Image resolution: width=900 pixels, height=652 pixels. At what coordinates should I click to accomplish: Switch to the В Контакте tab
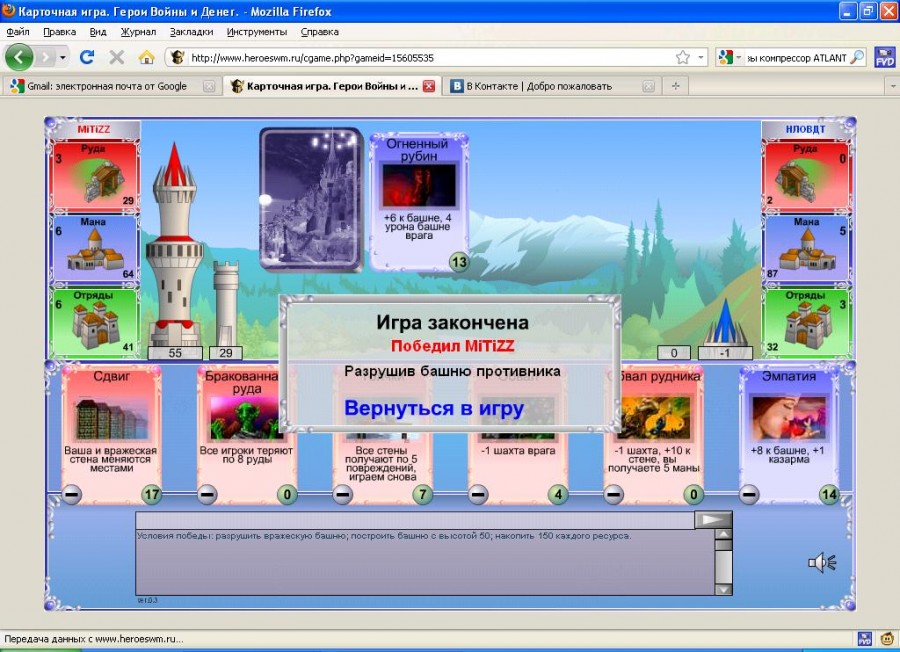550,86
